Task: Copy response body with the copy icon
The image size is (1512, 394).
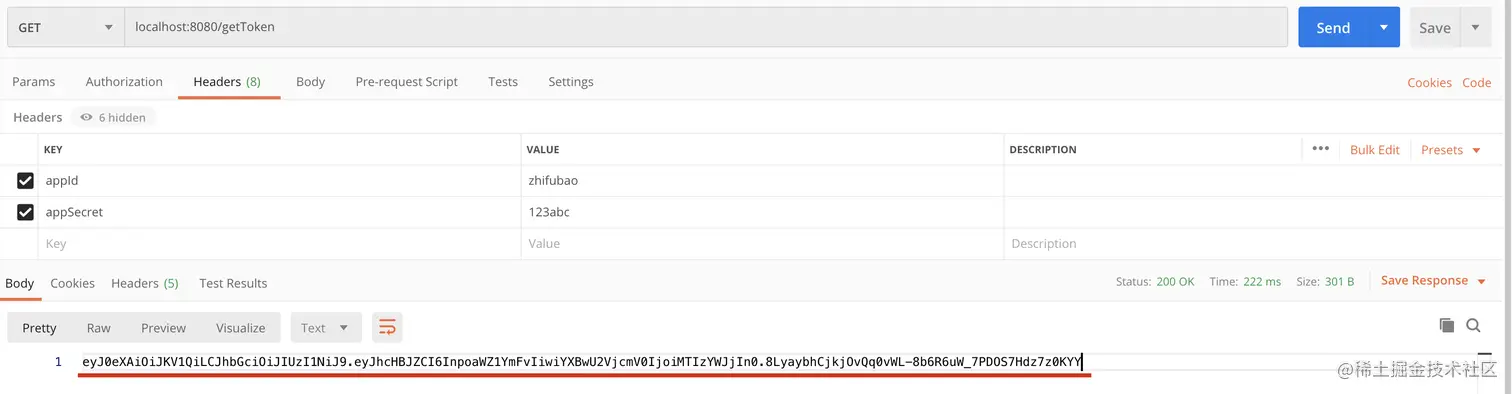Action: 1446,325
